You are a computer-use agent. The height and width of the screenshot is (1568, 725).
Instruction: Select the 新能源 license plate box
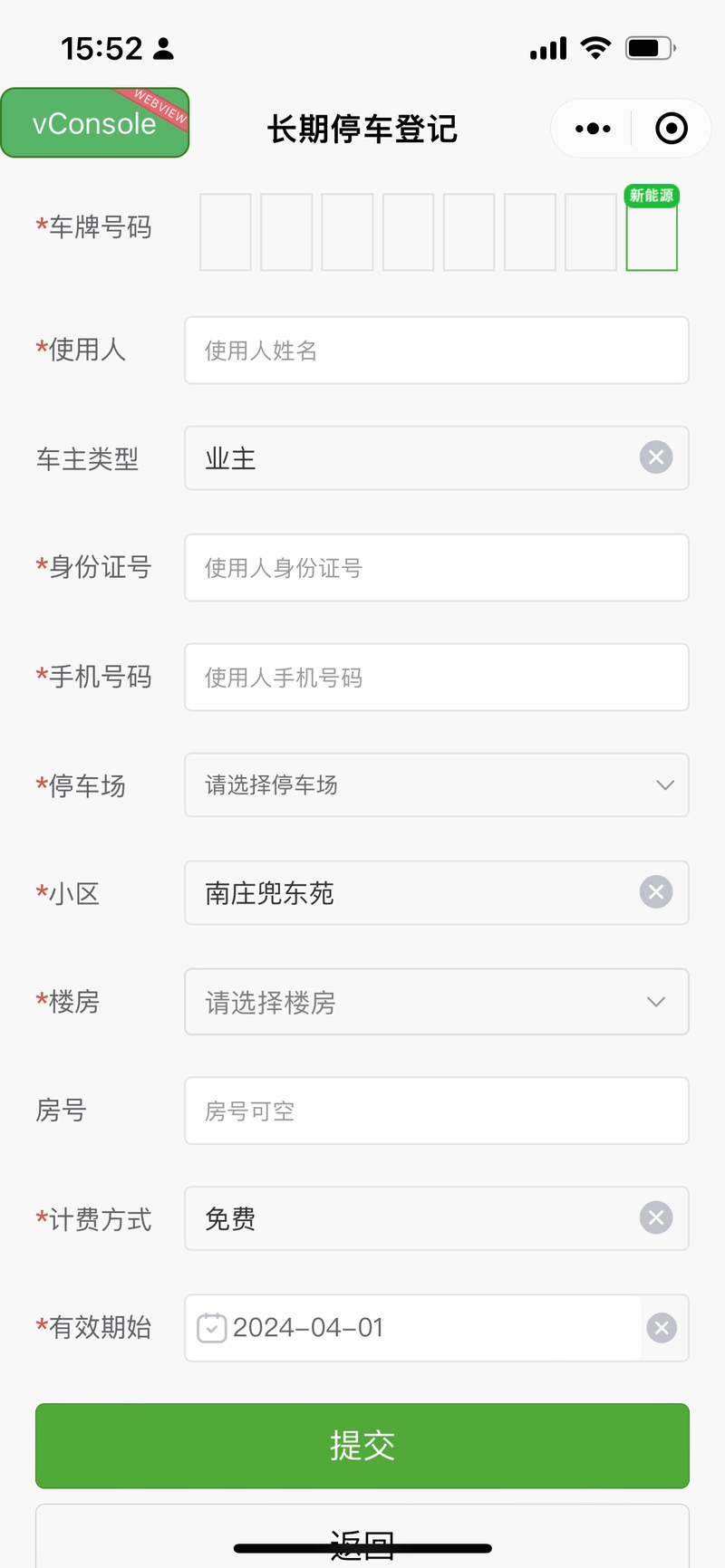click(x=652, y=237)
